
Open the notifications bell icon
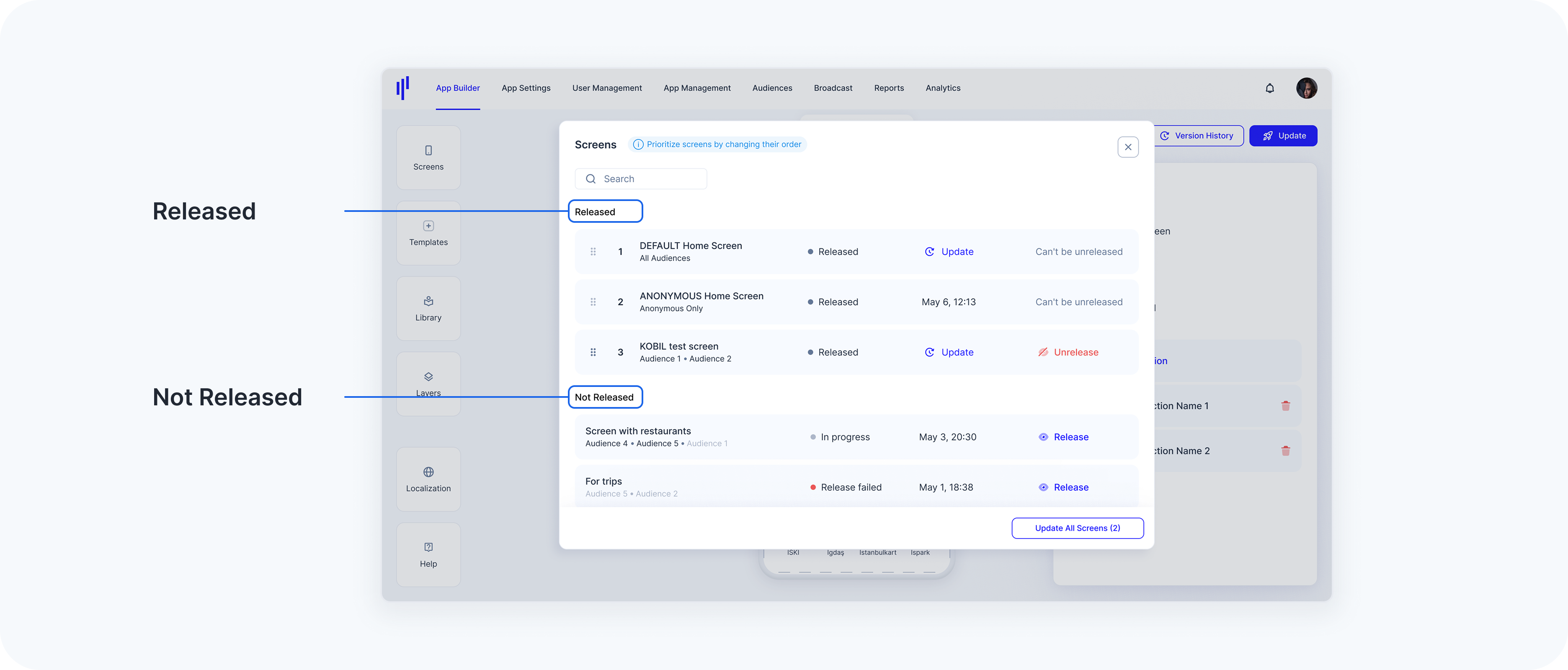point(1269,88)
